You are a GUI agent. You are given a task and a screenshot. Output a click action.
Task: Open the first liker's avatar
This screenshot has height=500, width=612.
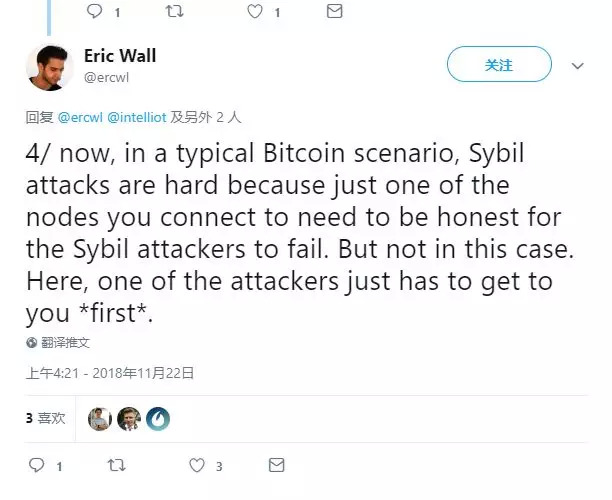pyautogui.click(x=99, y=419)
